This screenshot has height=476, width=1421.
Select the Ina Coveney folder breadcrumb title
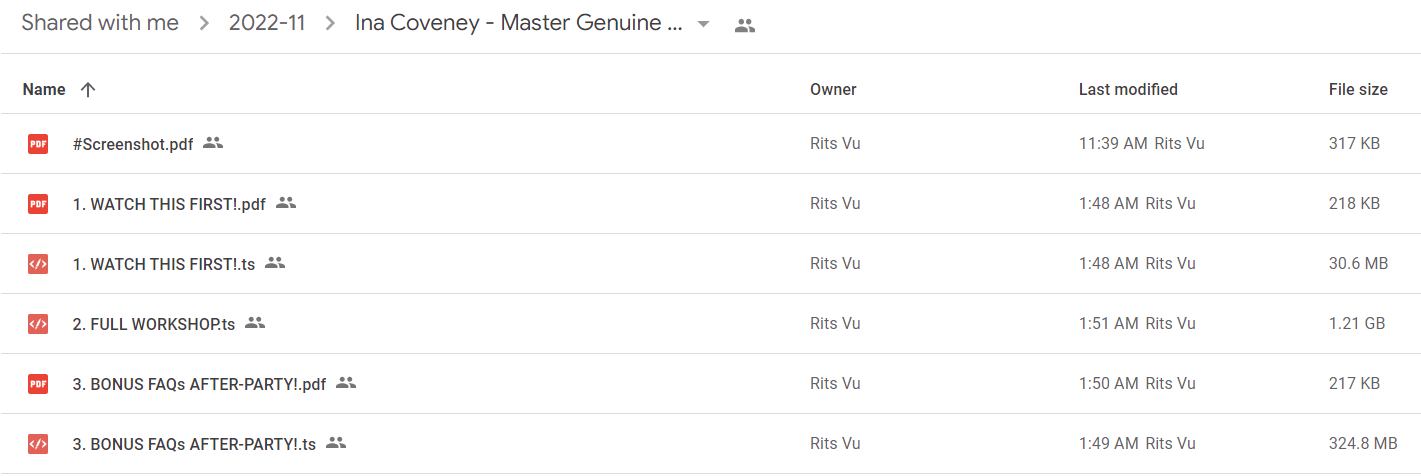[520, 23]
